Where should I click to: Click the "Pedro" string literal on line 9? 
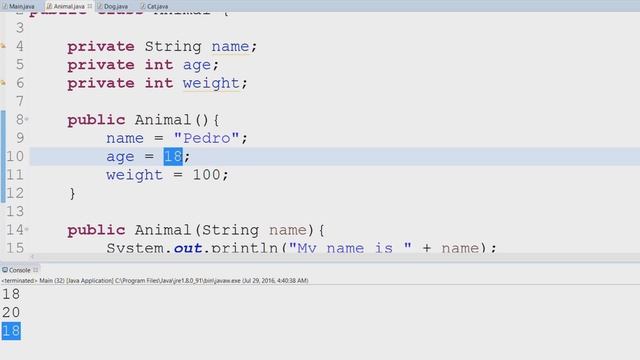(x=206, y=138)
